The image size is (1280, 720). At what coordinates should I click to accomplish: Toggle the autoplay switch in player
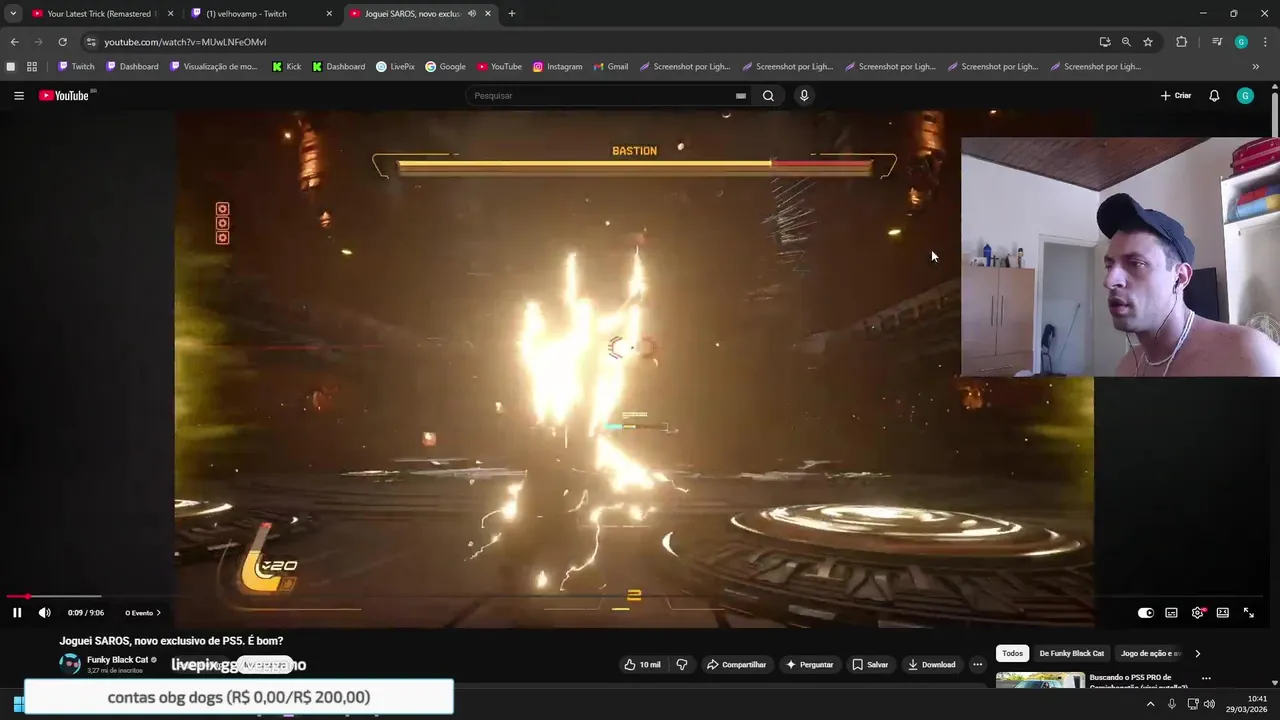[1145, 613]
